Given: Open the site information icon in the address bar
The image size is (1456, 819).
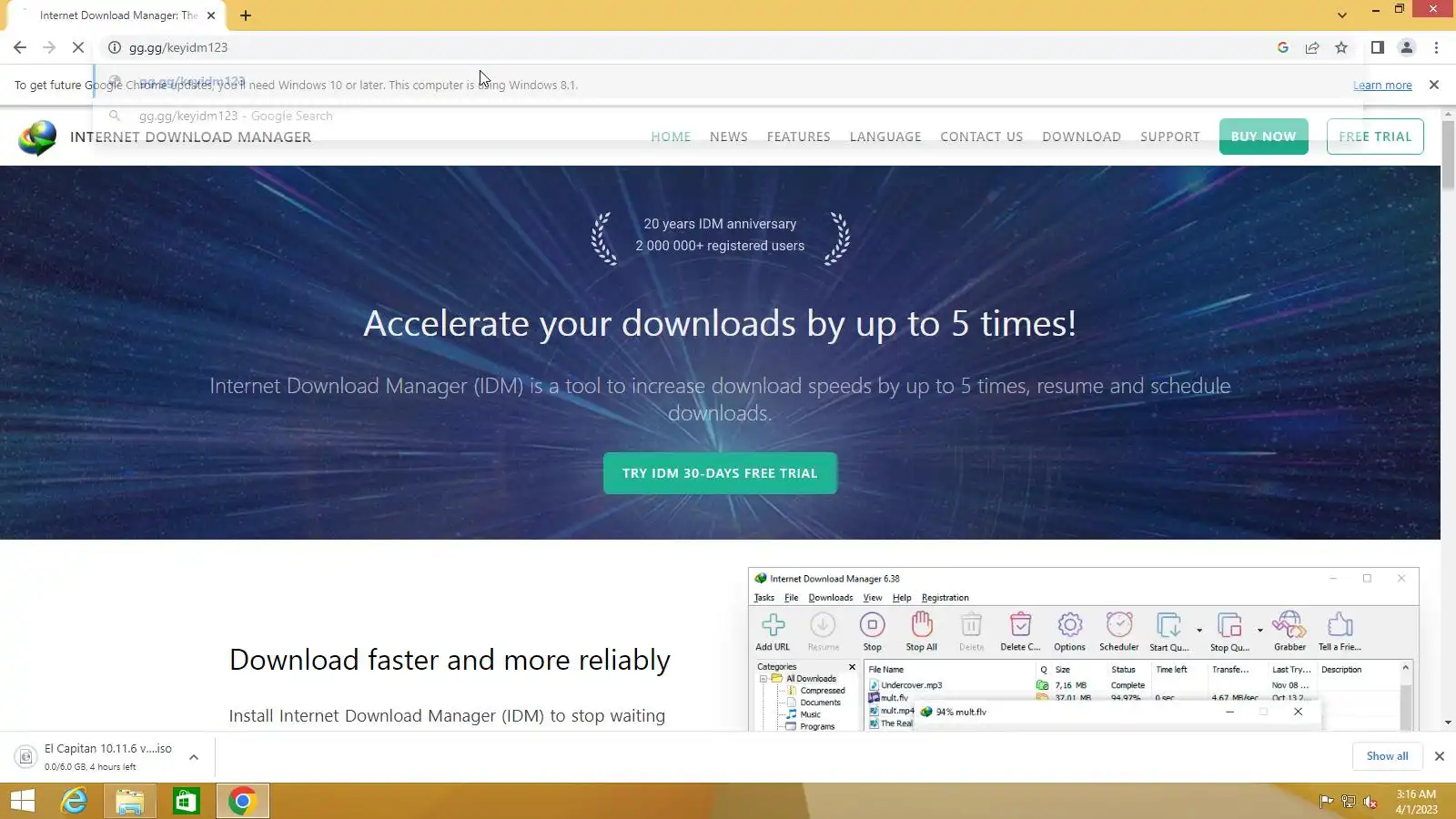Looking at the screenshot, I should click(115, 47).
